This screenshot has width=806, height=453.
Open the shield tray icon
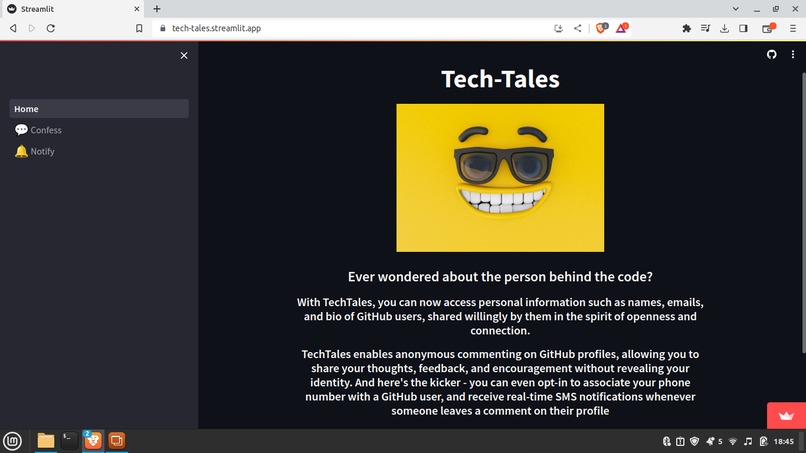pos(694,441)
